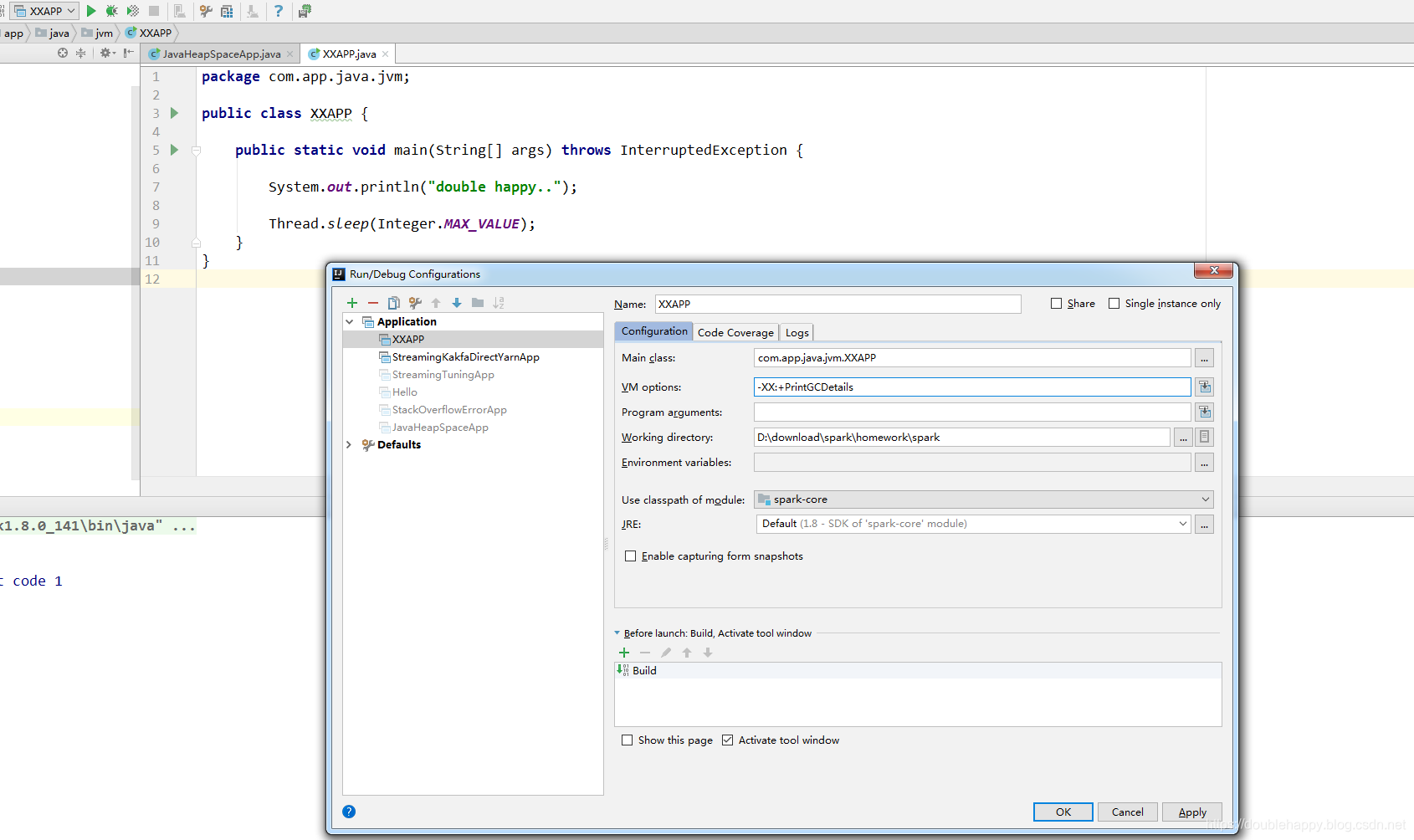Enable Single instance only checkbox
The width and height of the screenshot is (1414, 840).
[x=1114, y=304]
